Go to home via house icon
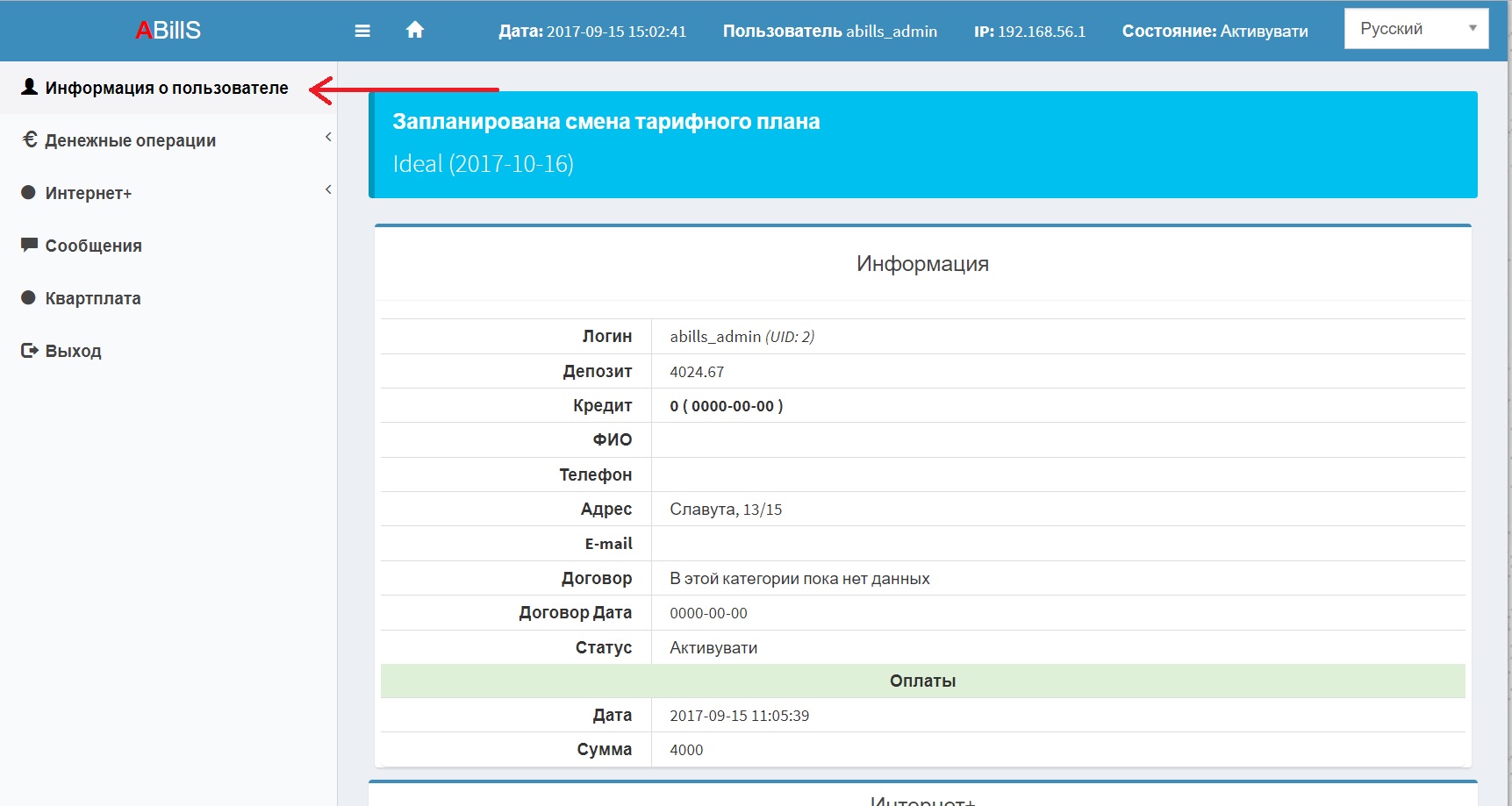 (415, 30)
